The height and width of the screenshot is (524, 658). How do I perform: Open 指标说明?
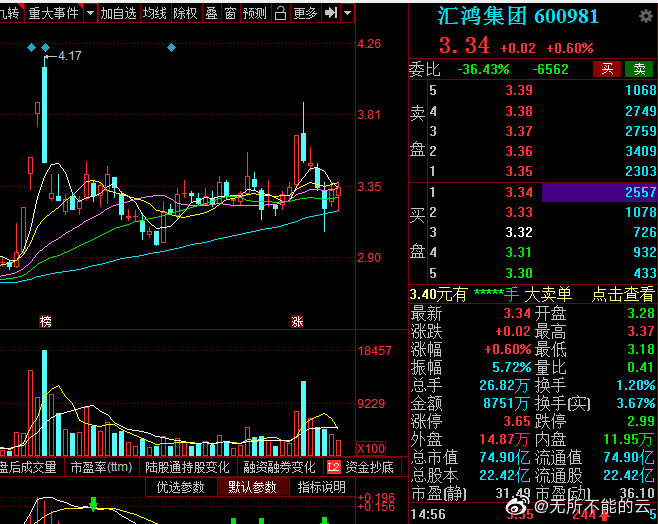click(x=322, y=487)
